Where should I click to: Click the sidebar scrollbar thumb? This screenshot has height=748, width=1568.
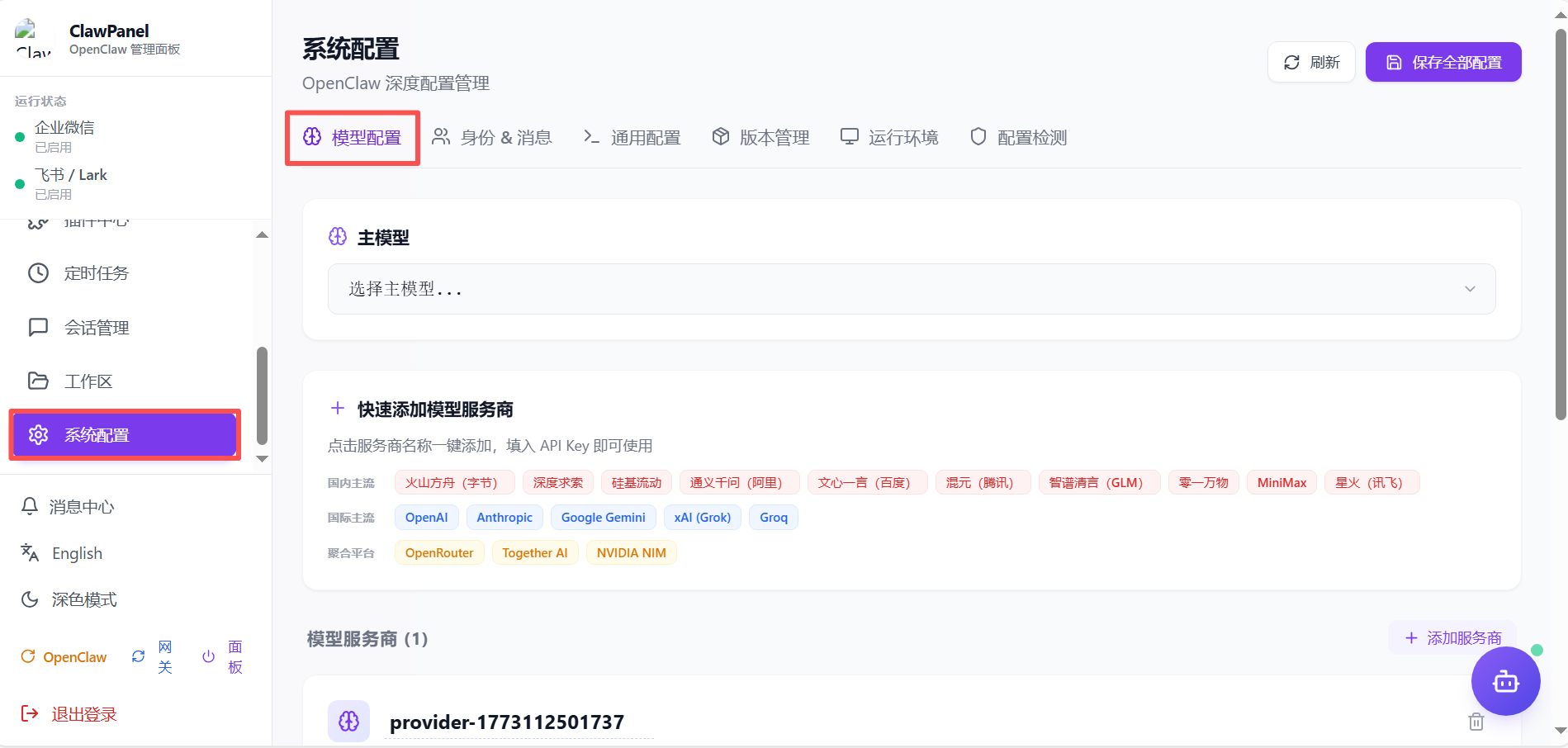(x=262, y=395)
